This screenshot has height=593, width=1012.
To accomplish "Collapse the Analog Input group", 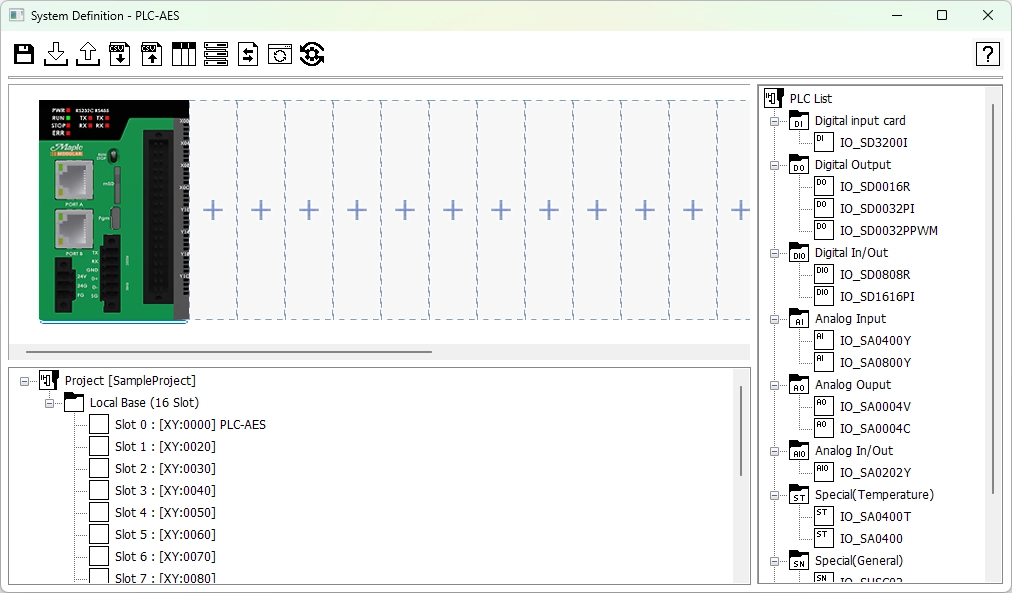I will click(x=774, y=319).
